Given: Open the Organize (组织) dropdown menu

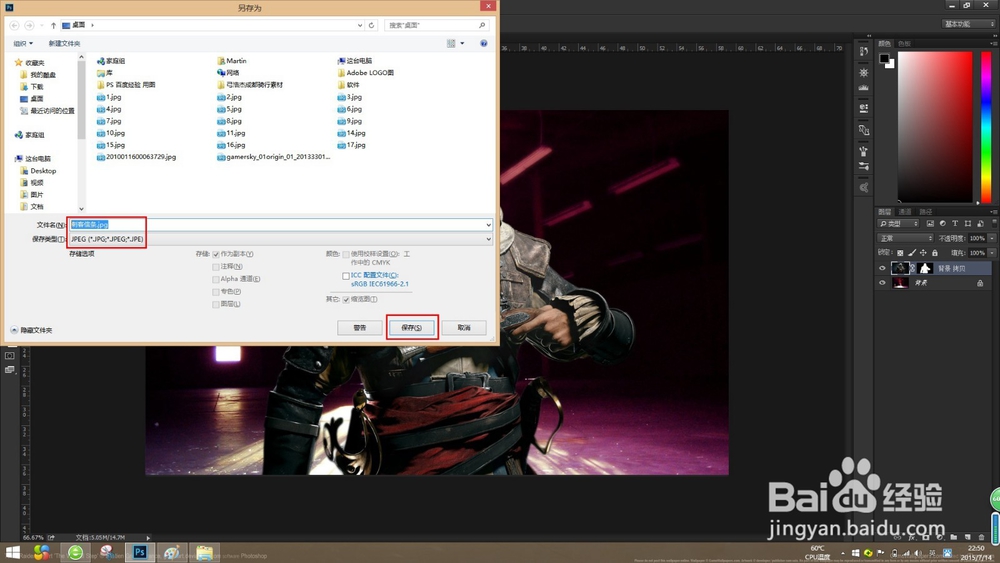Looking at the screenshot, I should pos(23,43).
